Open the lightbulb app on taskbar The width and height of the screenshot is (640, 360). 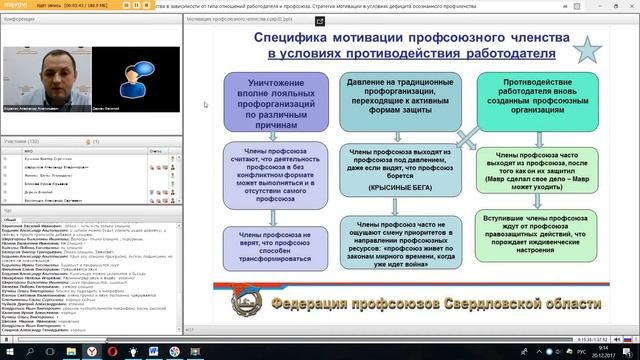tap(133, 351)
